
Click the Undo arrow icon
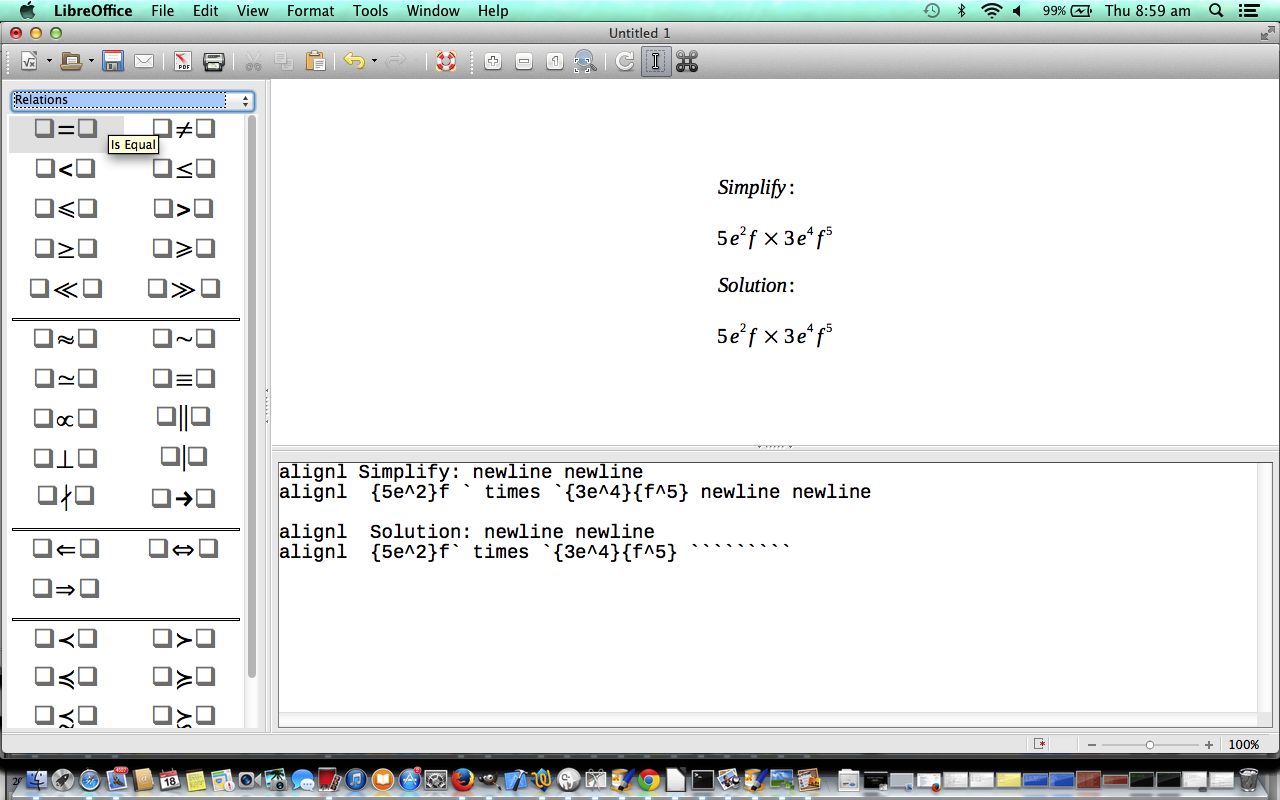[354, 62]
